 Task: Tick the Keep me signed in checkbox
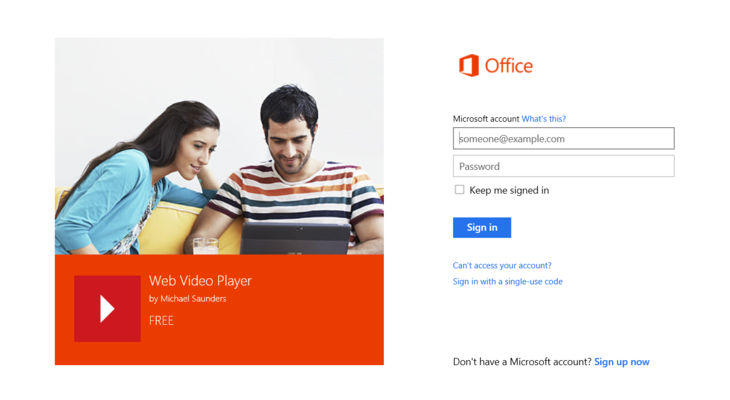(460, 190)
